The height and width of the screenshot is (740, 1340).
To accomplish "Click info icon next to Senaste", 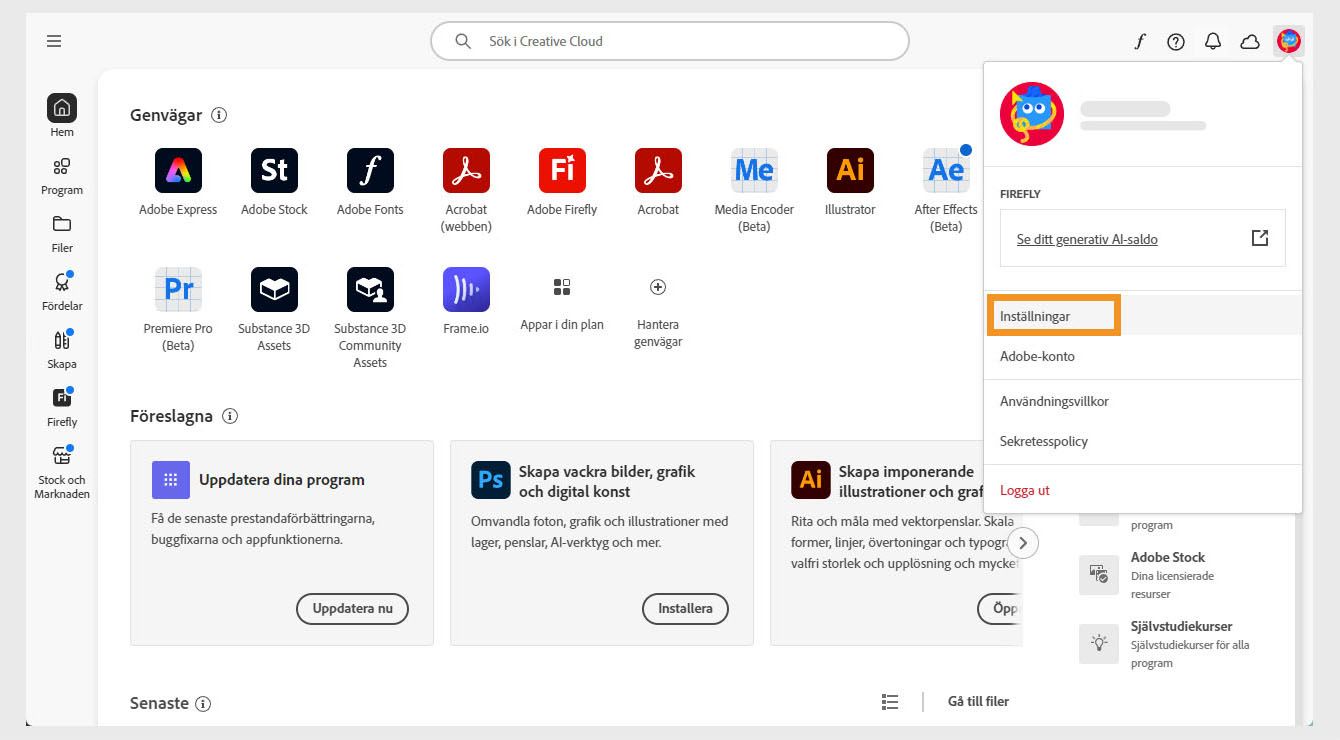I will [203, 704].
